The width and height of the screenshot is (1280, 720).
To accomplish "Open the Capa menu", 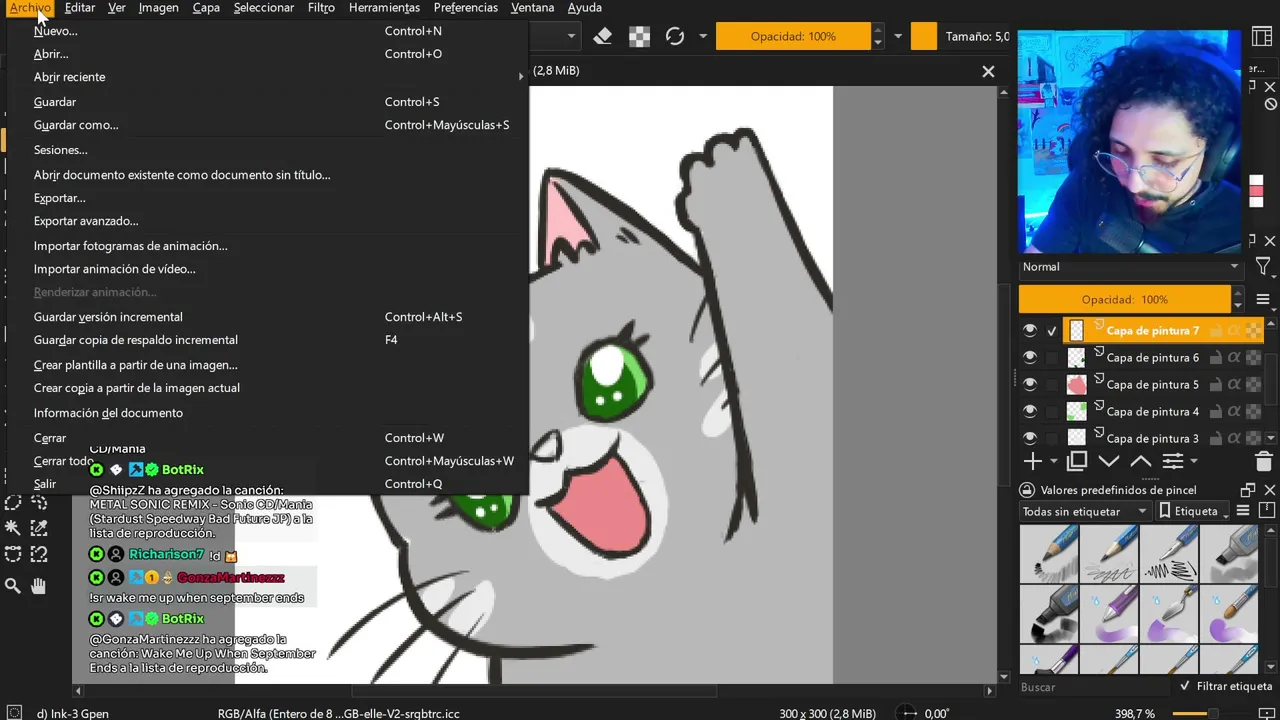I will pyautogui.click(x=206, y=7).
